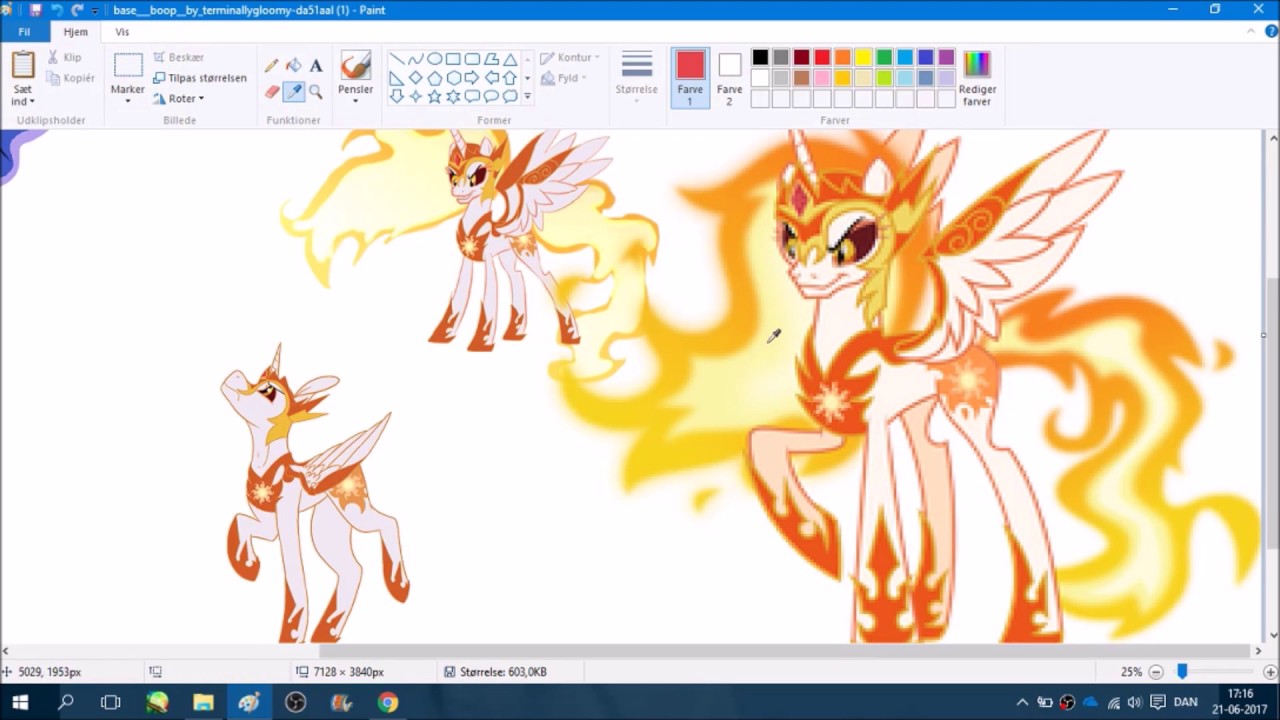
Task: Open taskbar Search magnifier
Action: coord(66,703)
